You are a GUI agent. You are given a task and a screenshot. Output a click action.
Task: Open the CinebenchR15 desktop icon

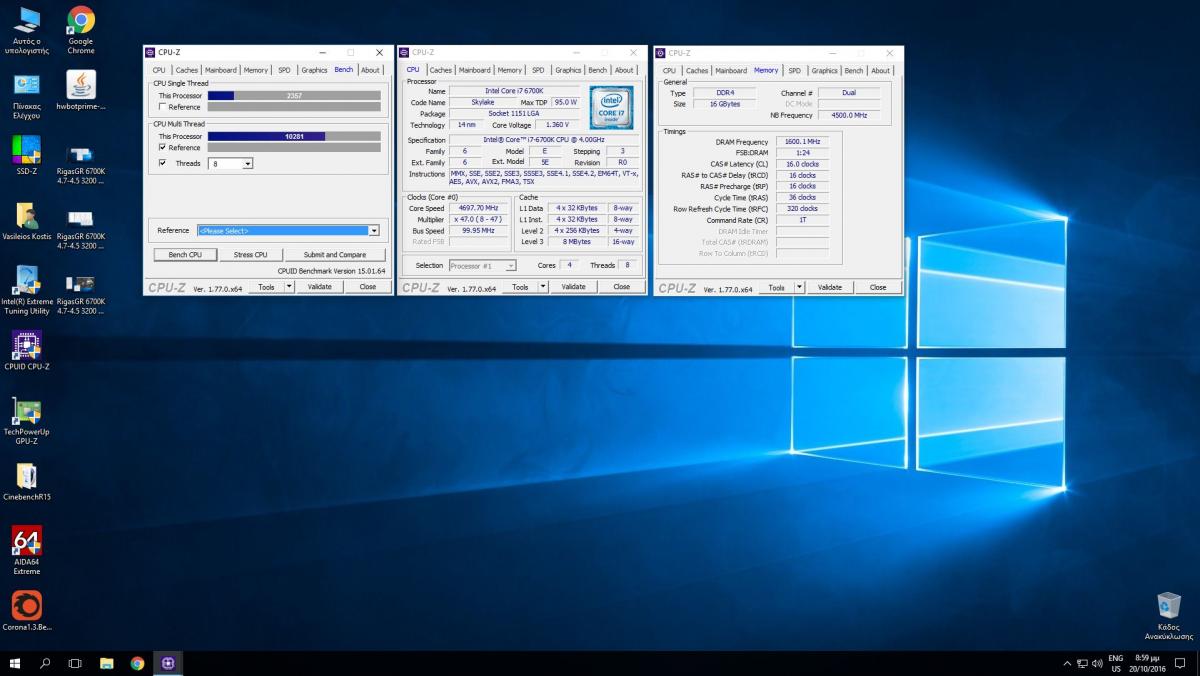(27, 481)
